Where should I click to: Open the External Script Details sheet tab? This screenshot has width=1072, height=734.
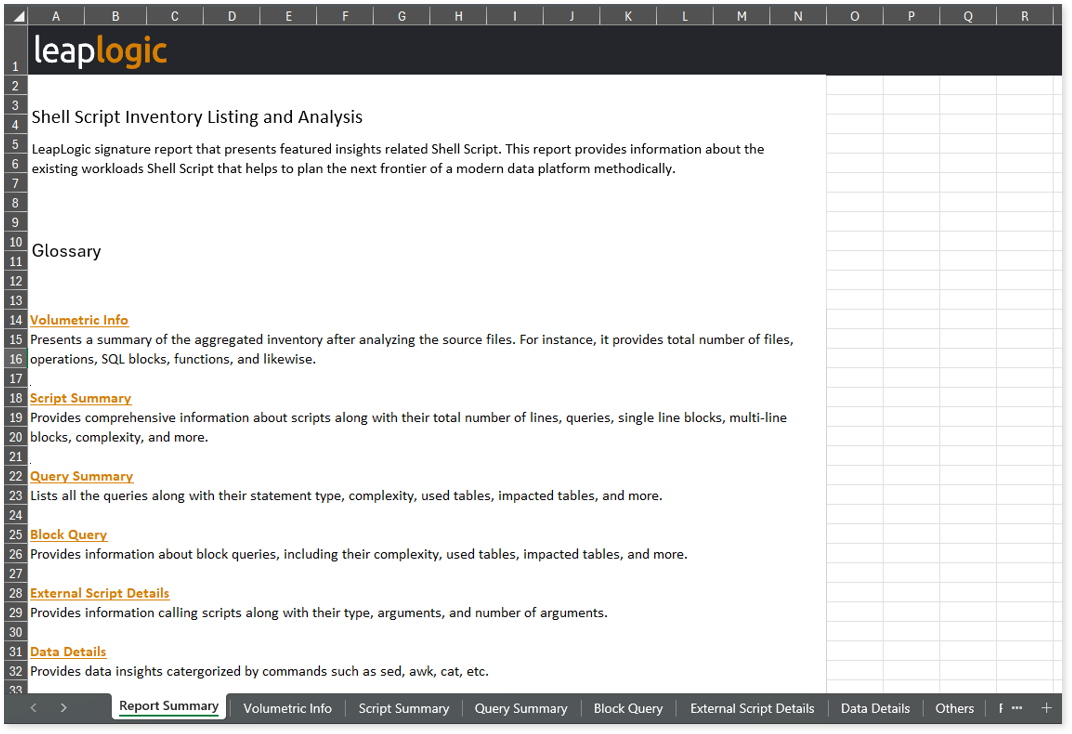pyautogui.click(x=752, y=708)
